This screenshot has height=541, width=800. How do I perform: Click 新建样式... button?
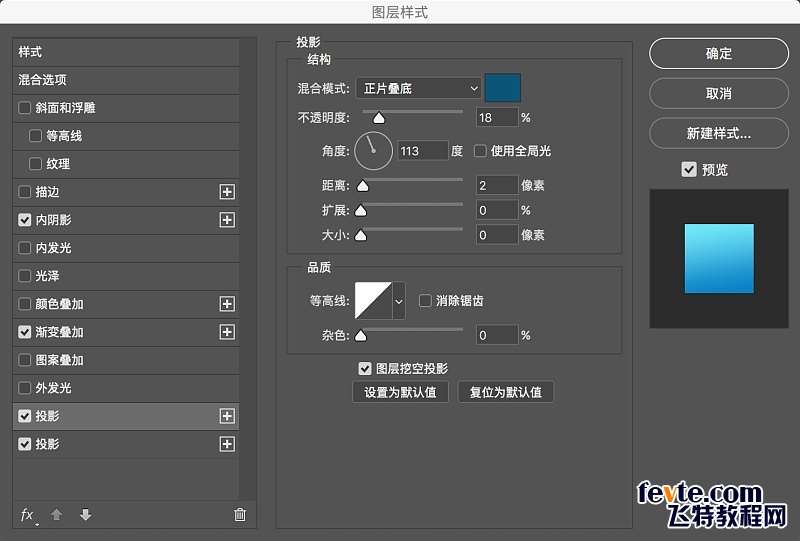click(719, 133)
